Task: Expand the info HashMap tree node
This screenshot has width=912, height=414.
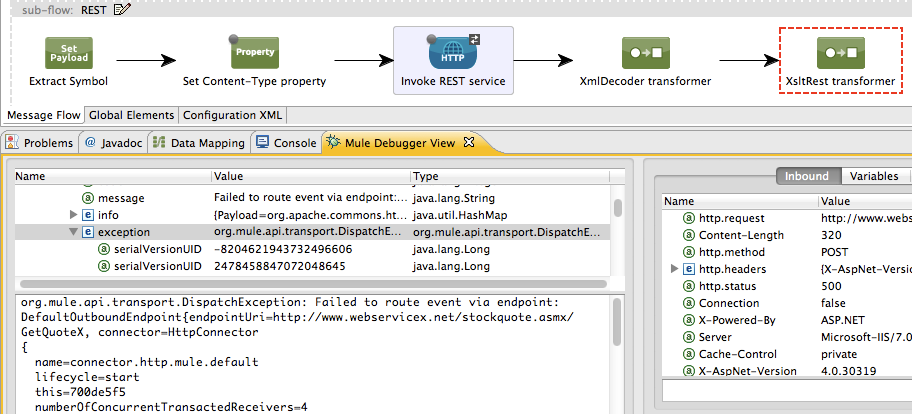Action: 74,215
